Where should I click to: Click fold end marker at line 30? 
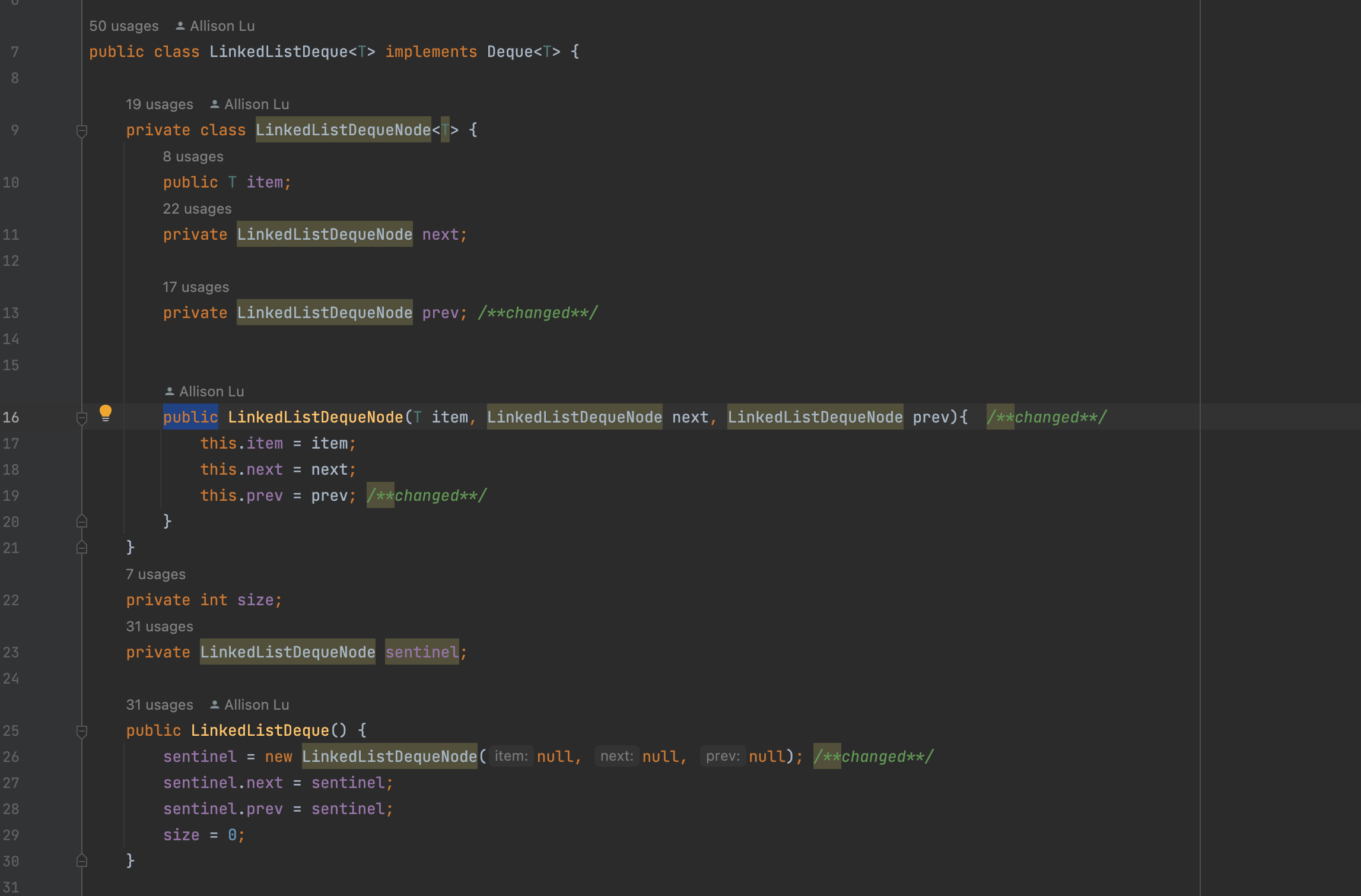point(82,860)
